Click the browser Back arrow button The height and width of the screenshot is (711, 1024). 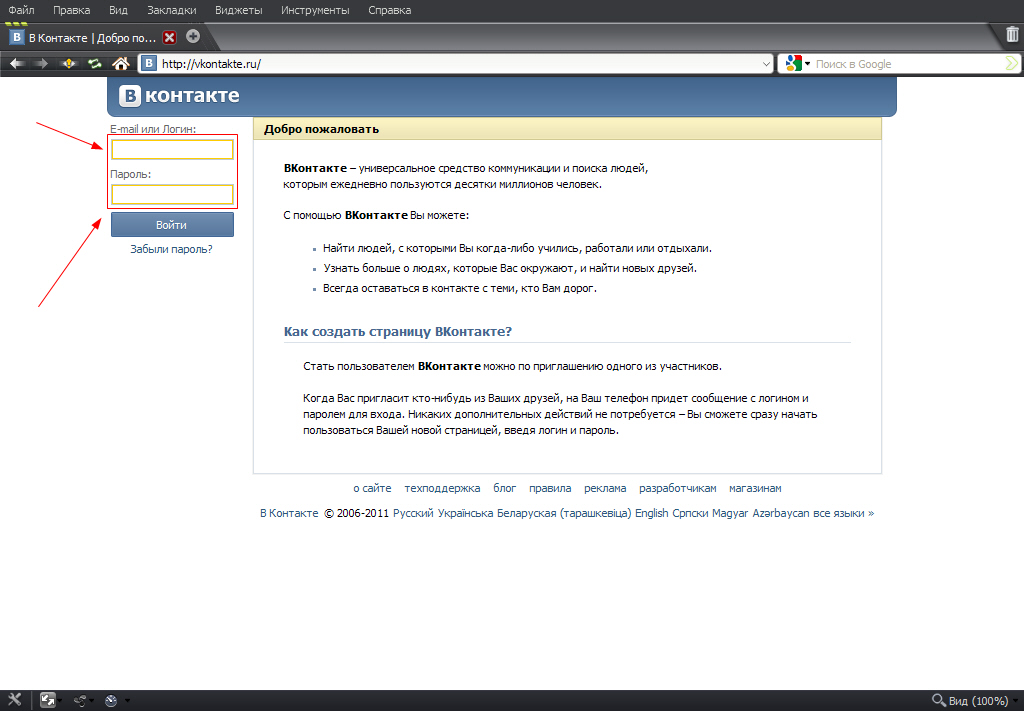[x=16, y=64]
